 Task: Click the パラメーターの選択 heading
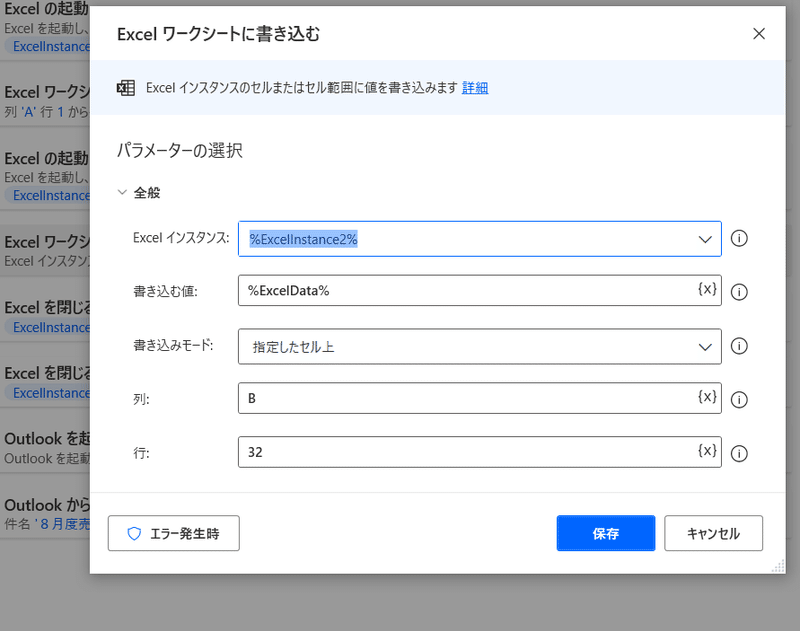180,151
